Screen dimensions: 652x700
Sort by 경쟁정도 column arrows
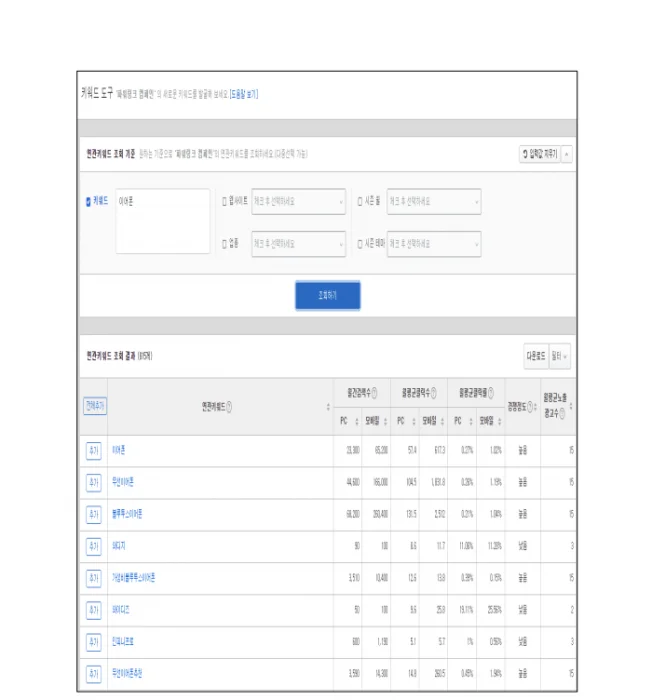[535, 407]
